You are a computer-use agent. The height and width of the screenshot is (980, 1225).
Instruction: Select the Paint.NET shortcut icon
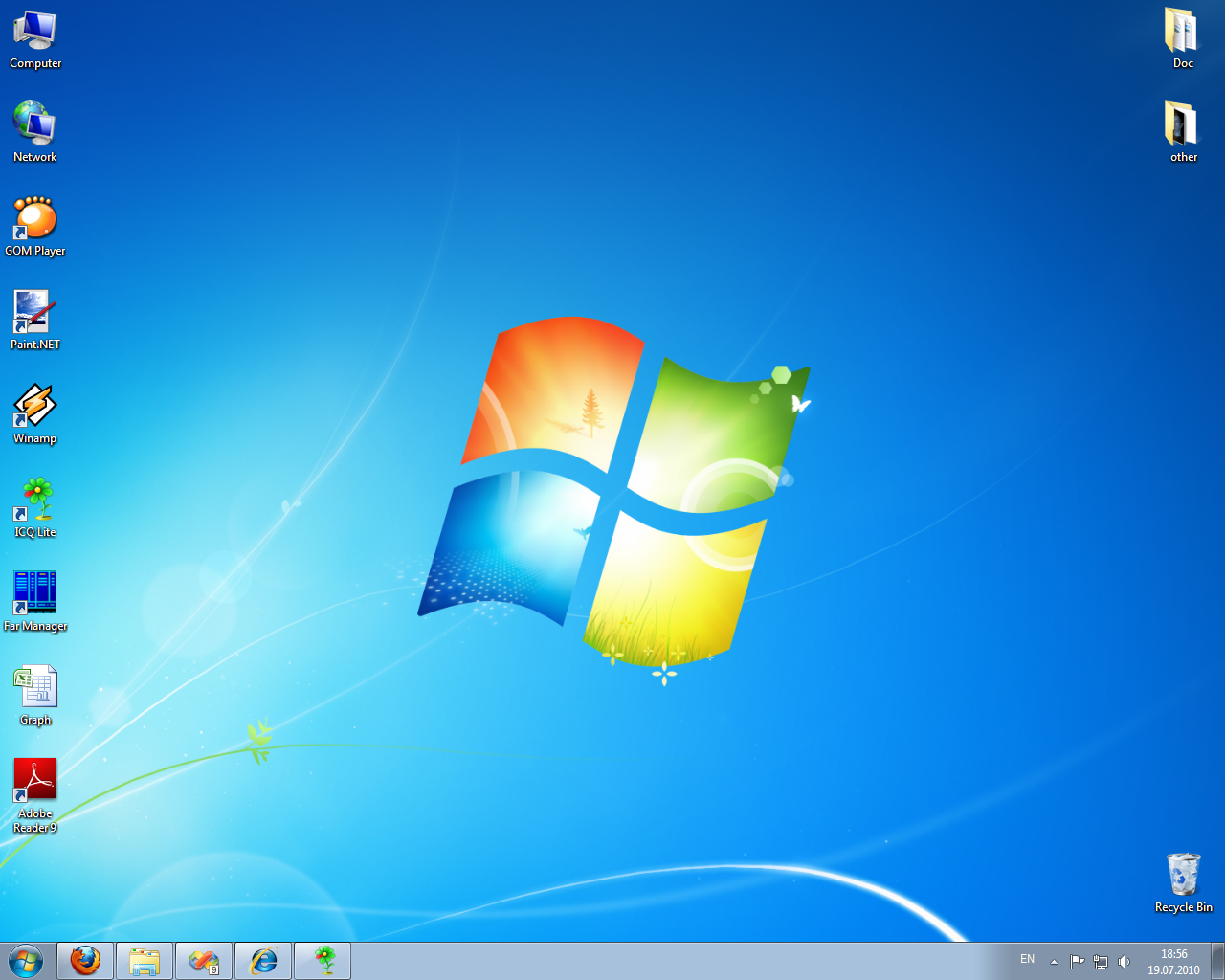pos(35,321)
